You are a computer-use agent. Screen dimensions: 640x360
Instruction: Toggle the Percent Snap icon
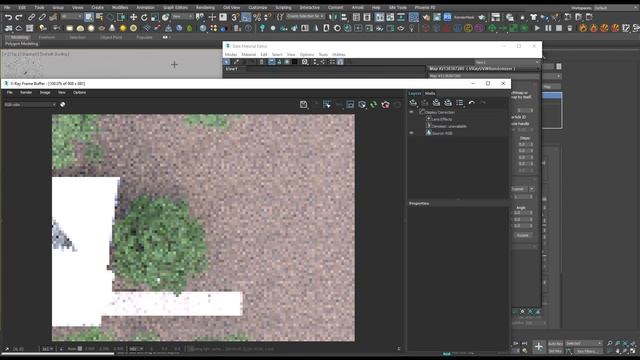click(257, 17)
